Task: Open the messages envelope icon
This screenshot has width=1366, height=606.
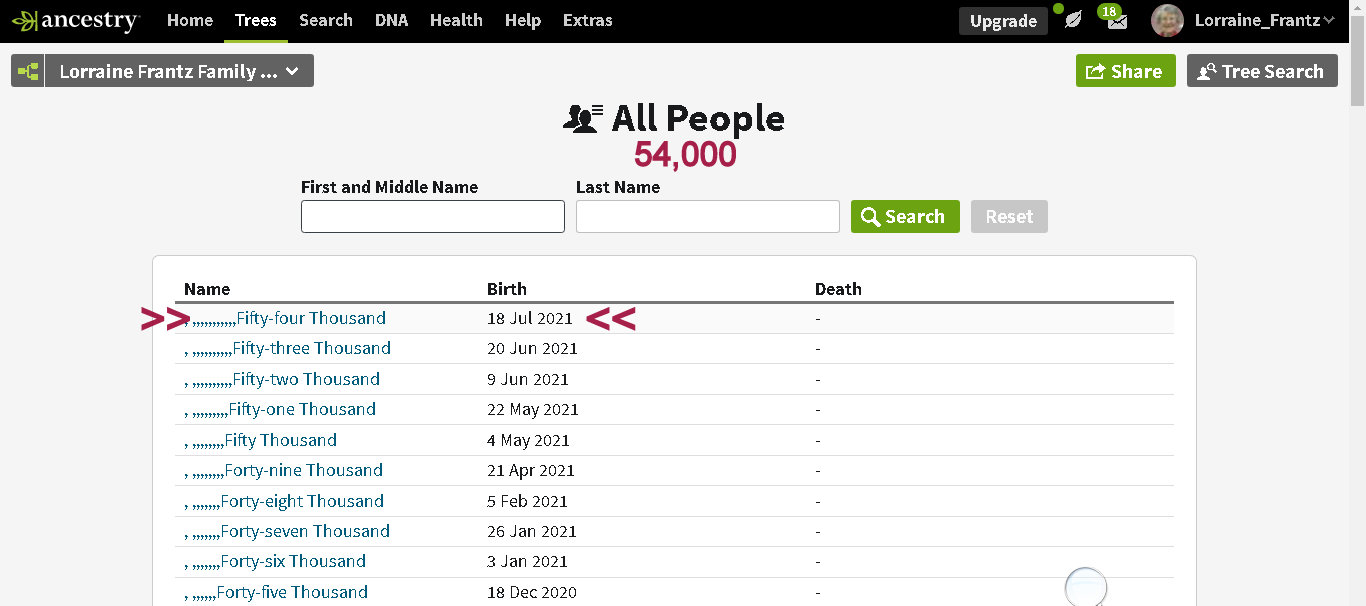Action: point(1116,20)
